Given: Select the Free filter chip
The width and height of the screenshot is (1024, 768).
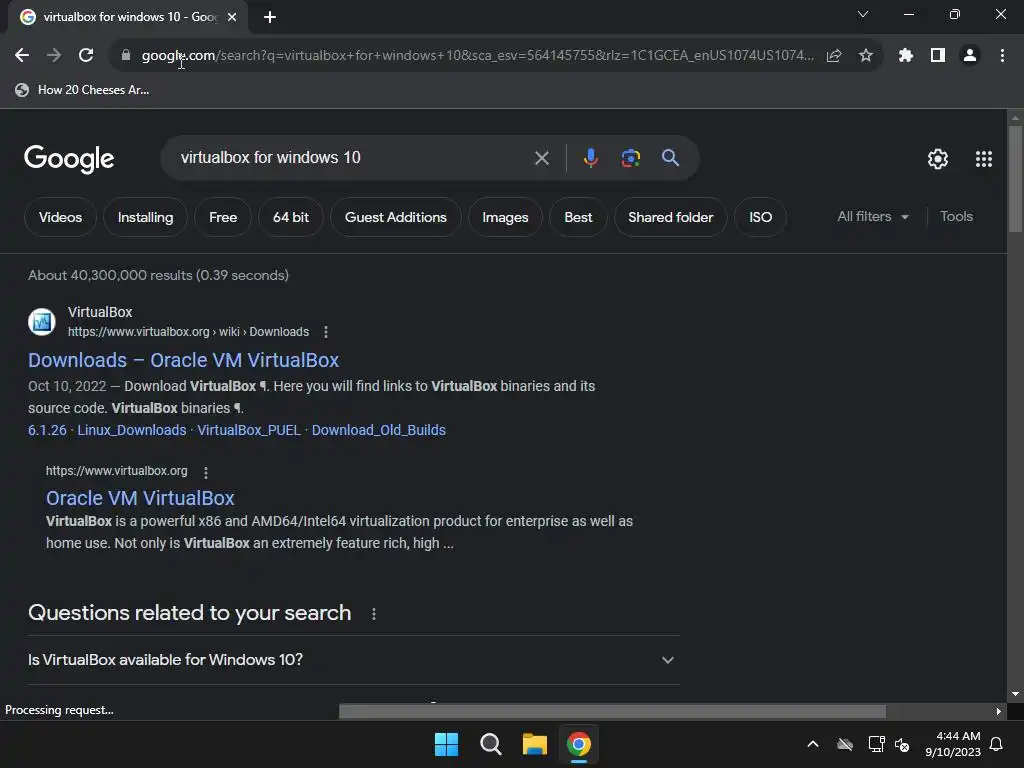Looking at the screenshot, I should [223, 217].
